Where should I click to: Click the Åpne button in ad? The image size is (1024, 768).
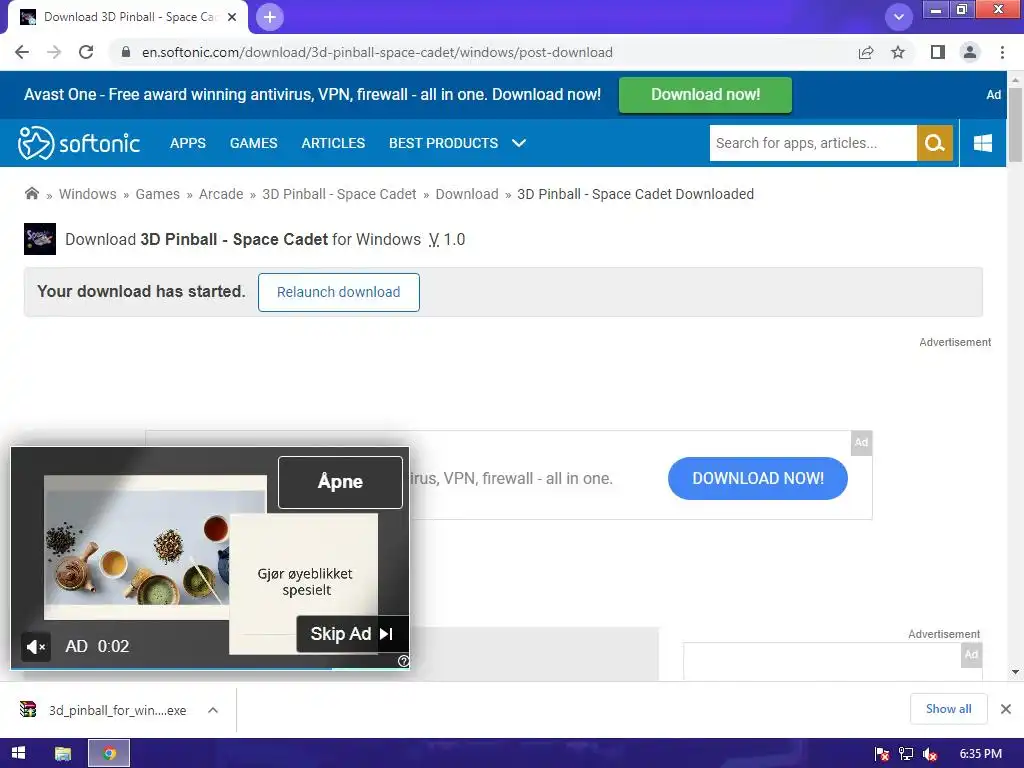point(340,482)
